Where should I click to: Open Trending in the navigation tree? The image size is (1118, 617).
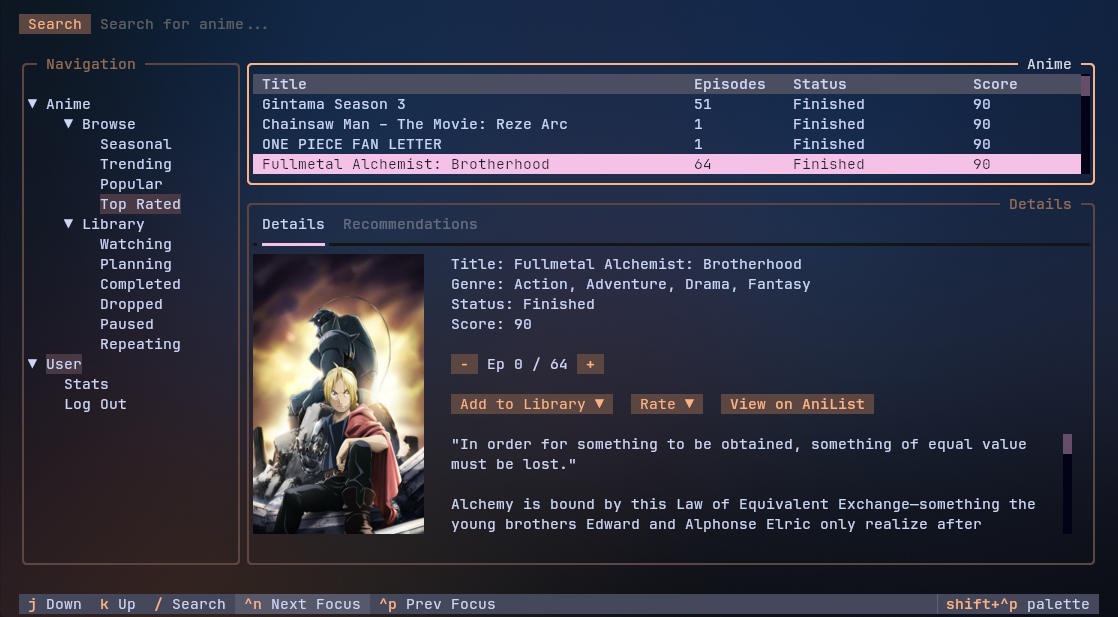click(135, 164)
